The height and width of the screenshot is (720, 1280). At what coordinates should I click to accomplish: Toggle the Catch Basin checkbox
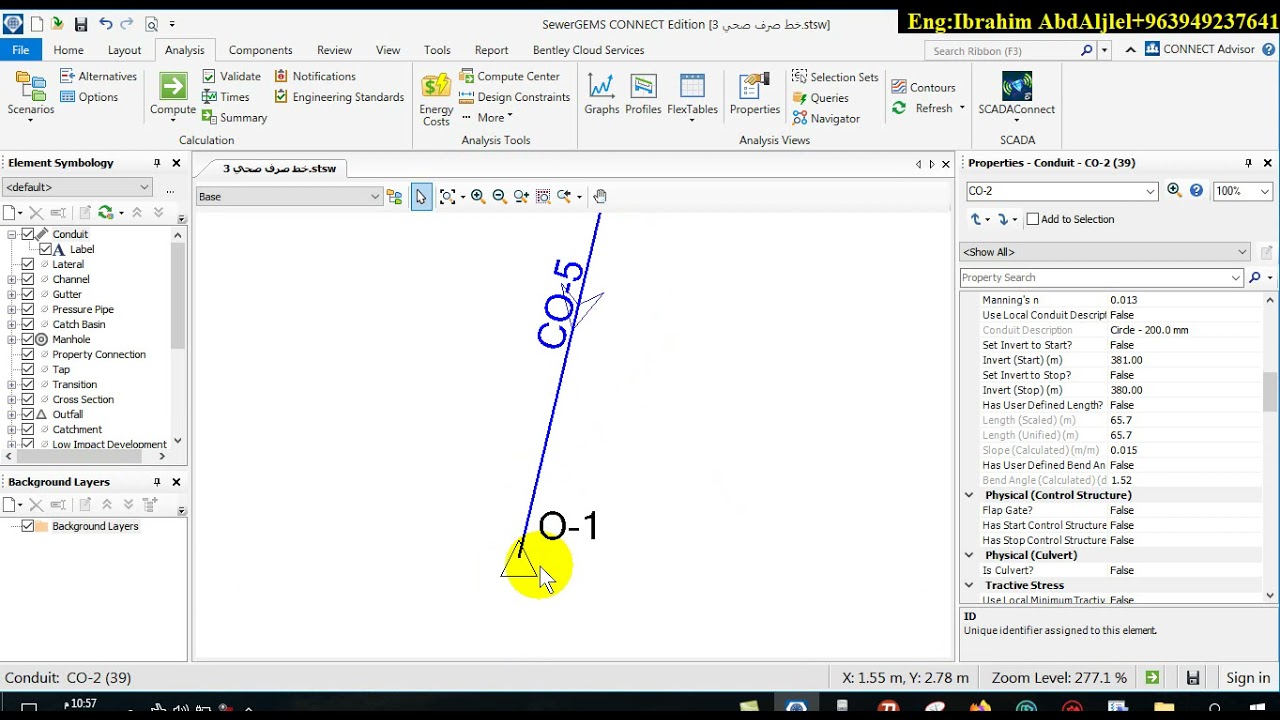(x=28, y=324)
